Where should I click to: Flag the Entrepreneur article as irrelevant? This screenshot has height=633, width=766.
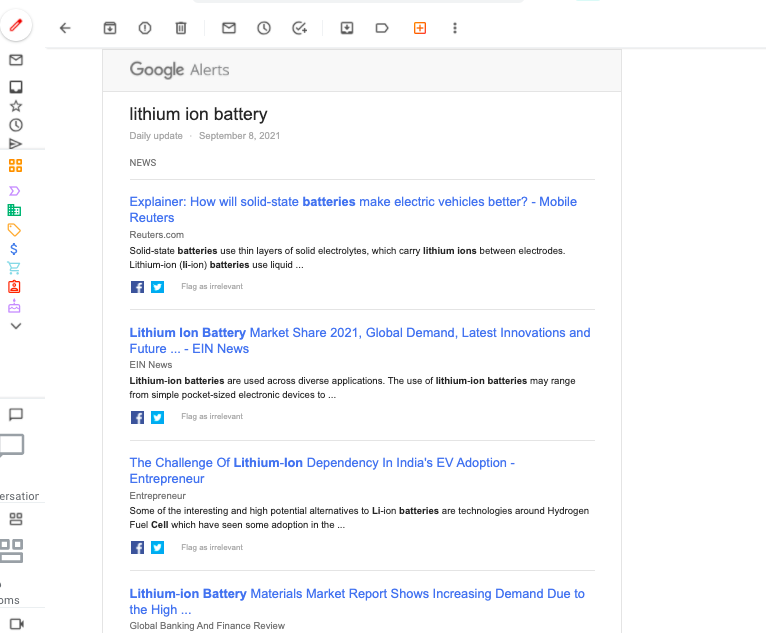coord(212,547)
